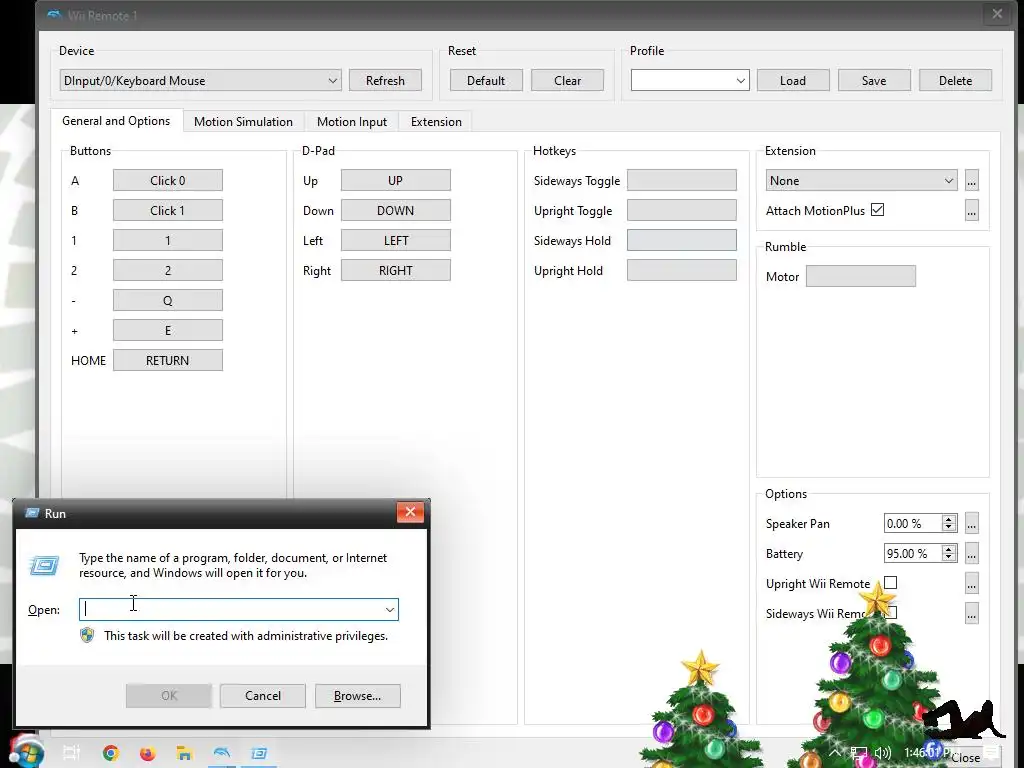1024x768 pixels.
Task: Open the Extension type dropdown showing None
Action: (861, 181)
